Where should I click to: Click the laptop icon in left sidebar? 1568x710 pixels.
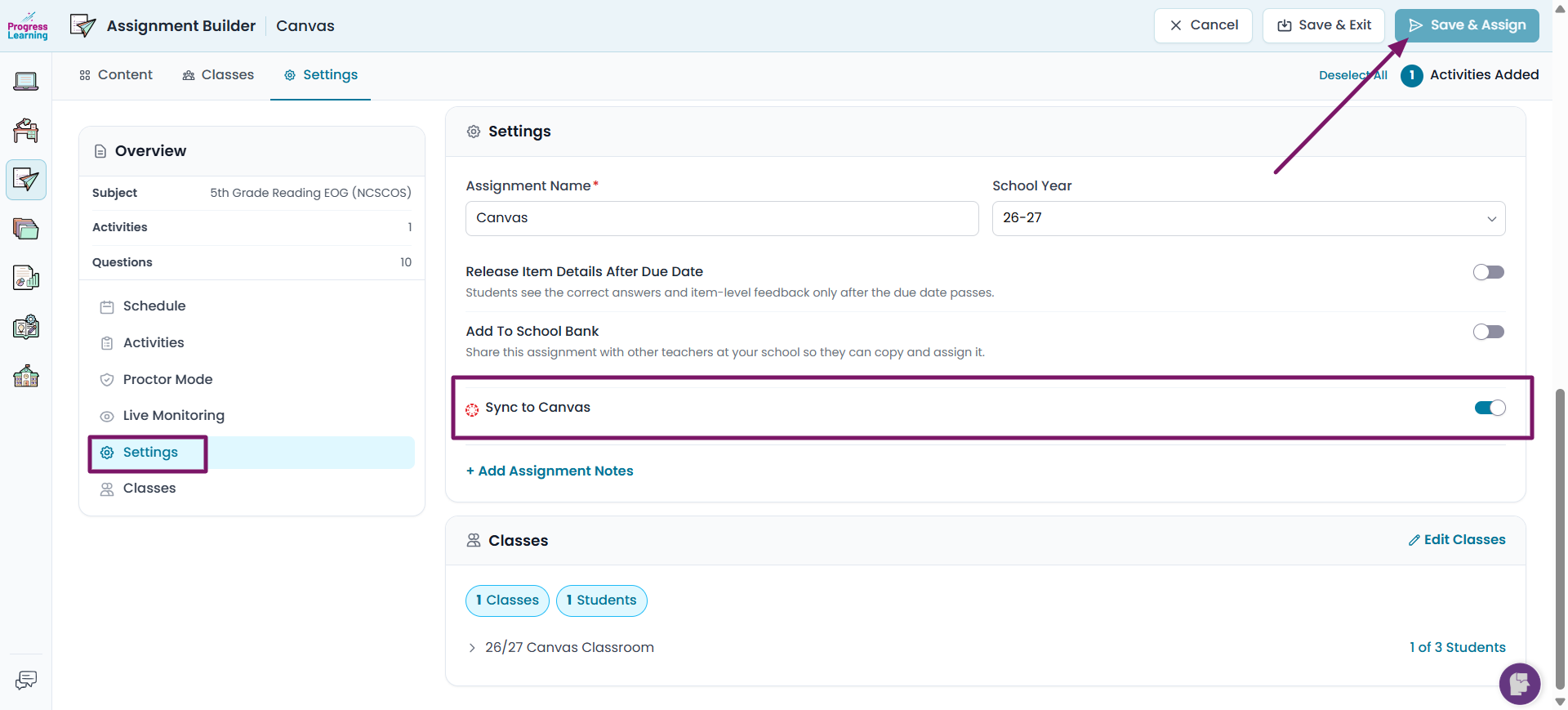[26, 81]
